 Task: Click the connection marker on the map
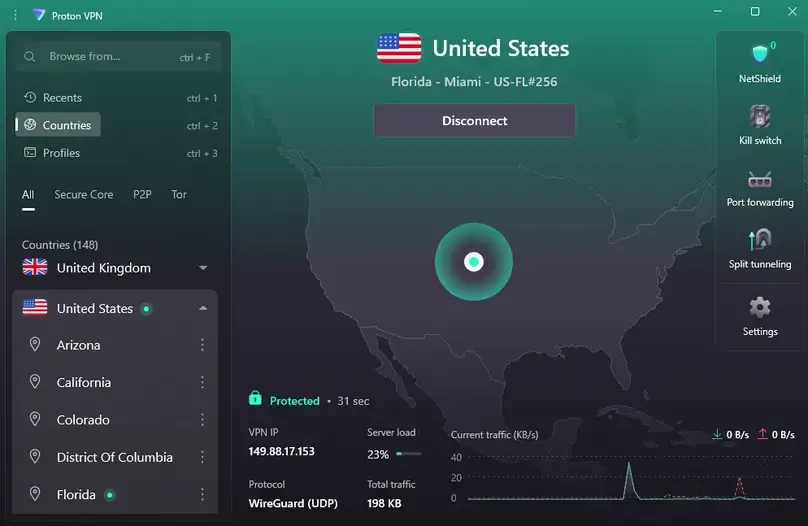pyautogui.click(x=474, y=262)
